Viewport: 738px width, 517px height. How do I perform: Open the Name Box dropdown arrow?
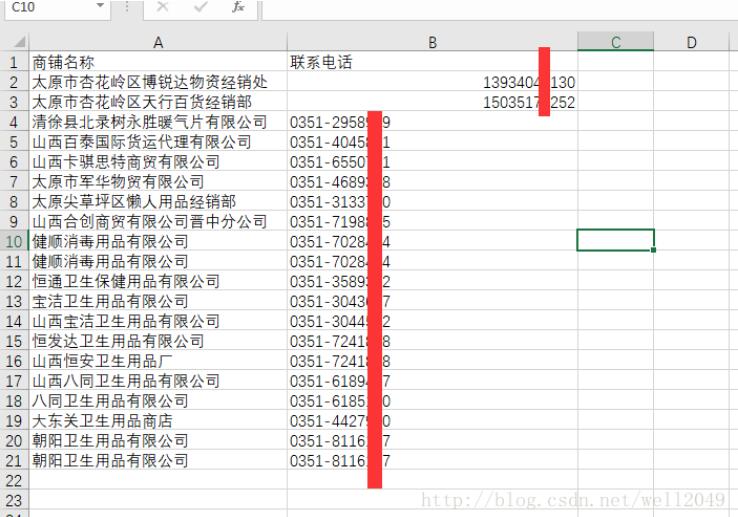pos(100,6)
